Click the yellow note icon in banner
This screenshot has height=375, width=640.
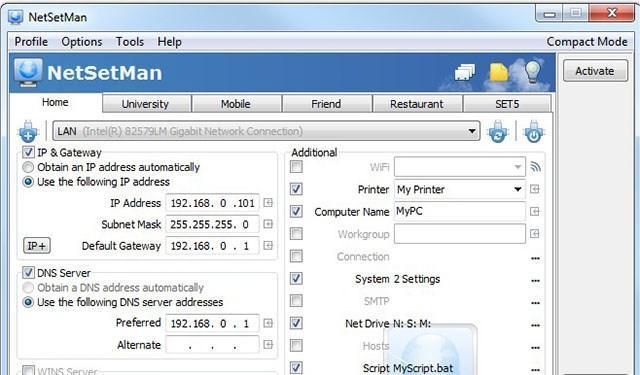click(x=498, y=72)
